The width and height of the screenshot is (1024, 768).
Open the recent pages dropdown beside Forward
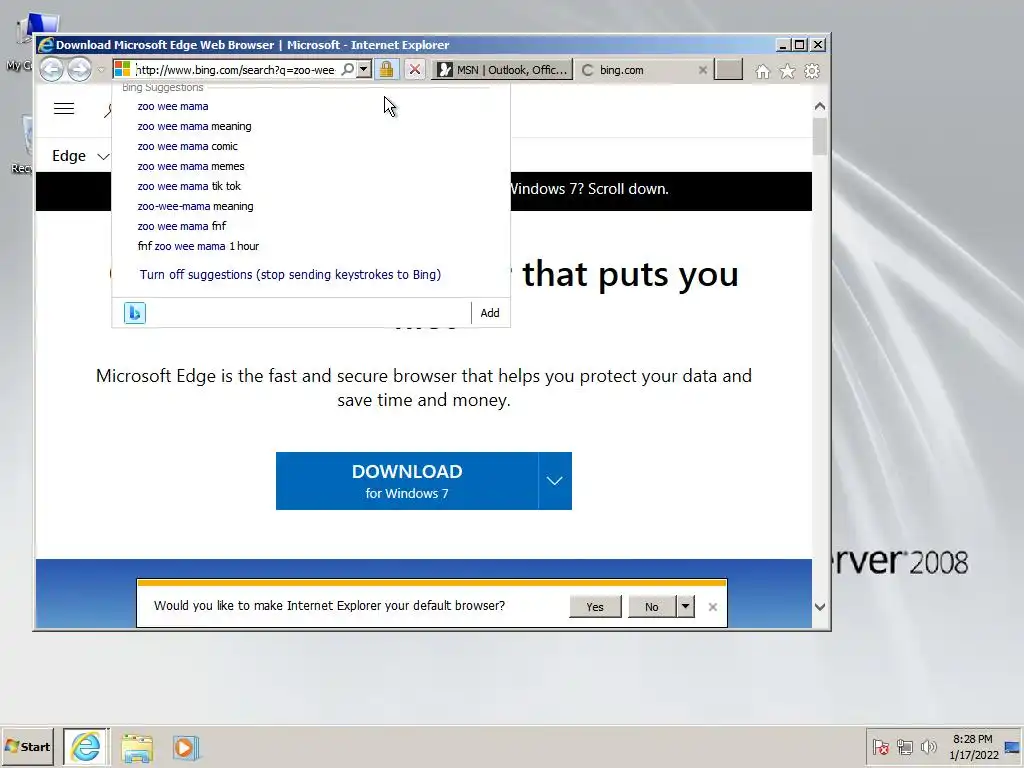pyautogui.click(x=101, y=70)
